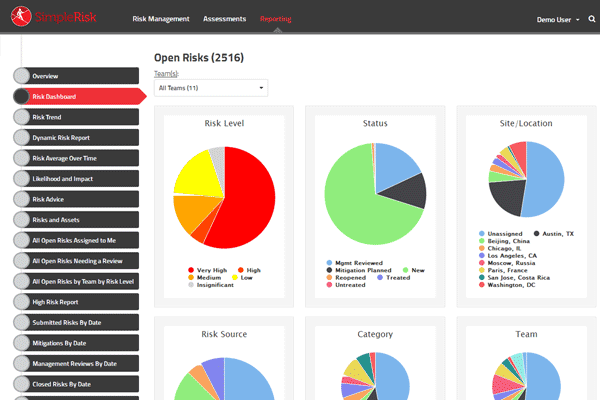Click the red slice of Risk Level pie

point(245,205)
